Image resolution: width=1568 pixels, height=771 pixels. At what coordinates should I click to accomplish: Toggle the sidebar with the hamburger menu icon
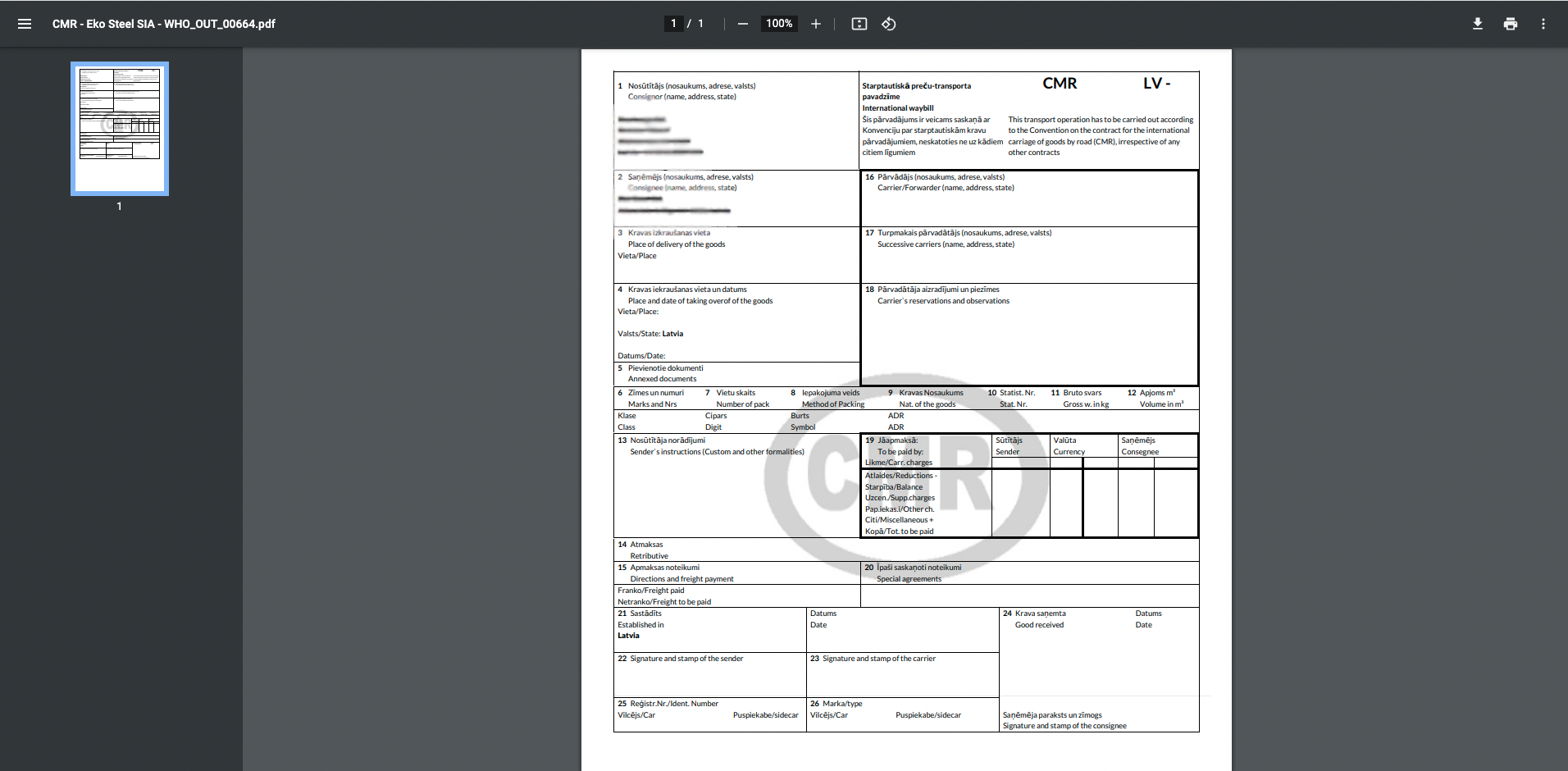pos(25,24)
